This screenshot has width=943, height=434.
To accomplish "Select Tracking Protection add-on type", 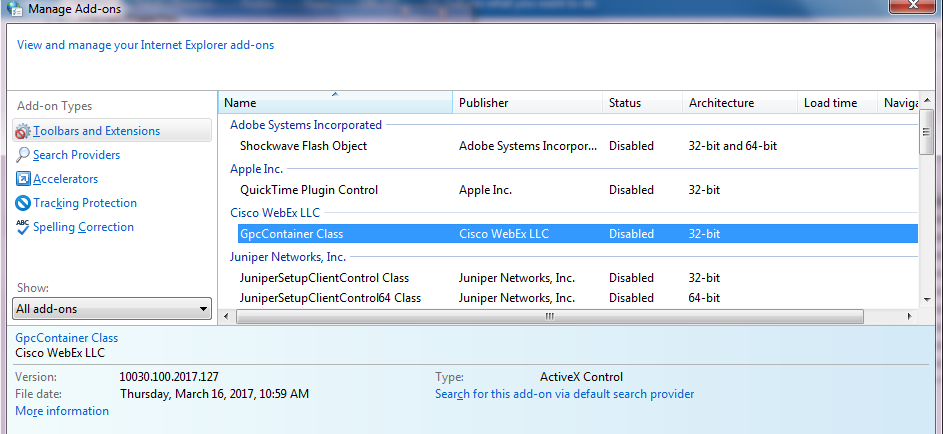I will [85, 203].
